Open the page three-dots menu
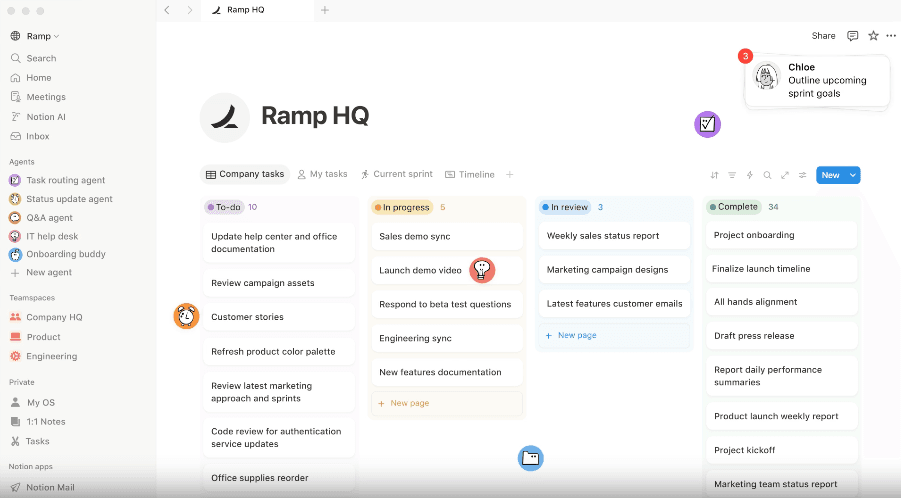Screen dimensions: 901x498 pos(891,36)
